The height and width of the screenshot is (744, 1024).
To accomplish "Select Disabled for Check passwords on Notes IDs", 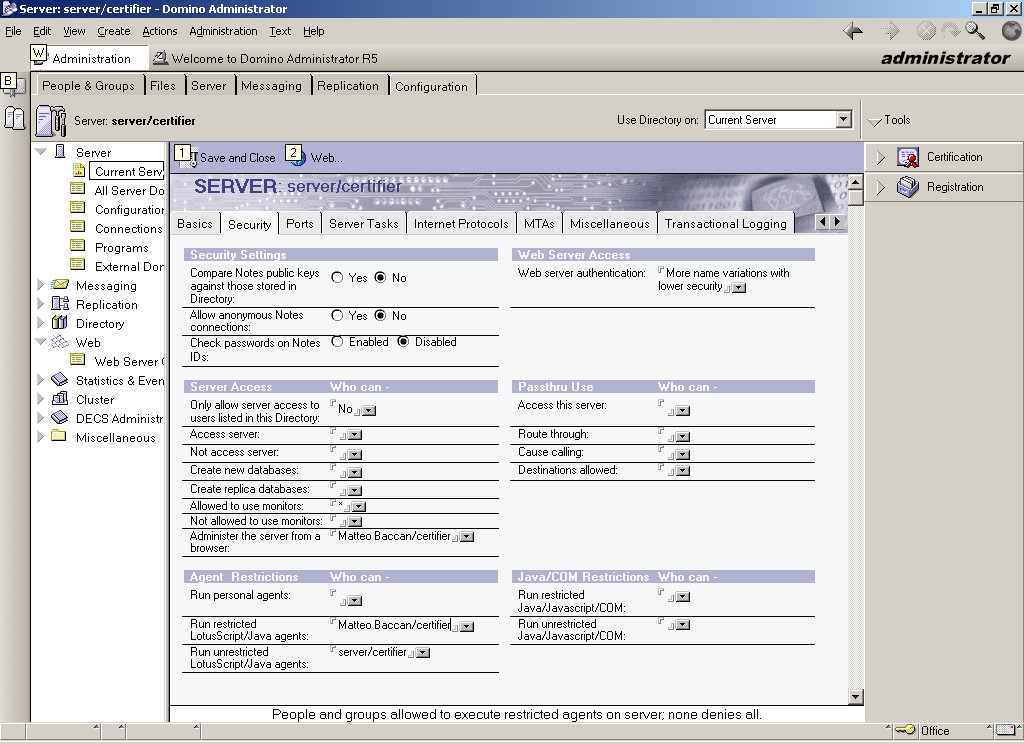I will point(403,342).
